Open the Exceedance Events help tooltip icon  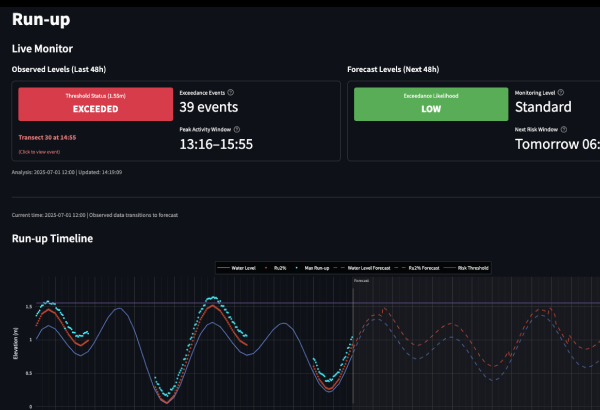click(230, 93)
